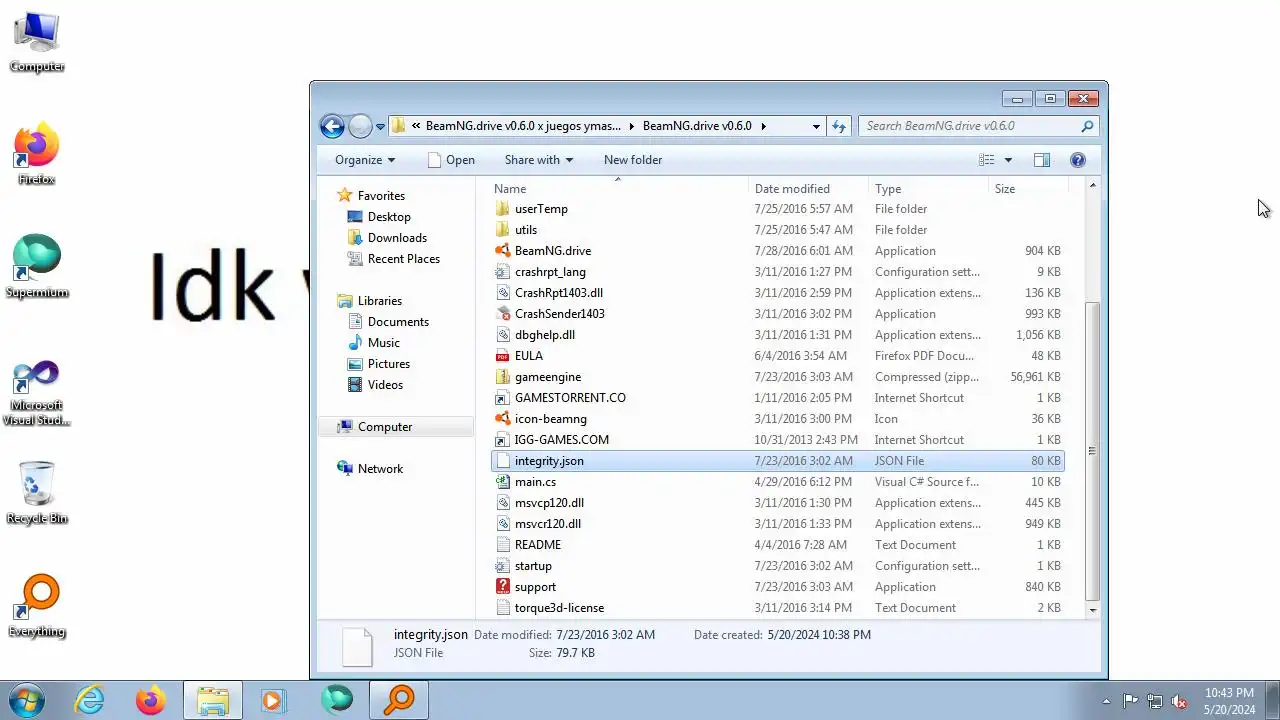Click the torque3d-license file name
This screenshot has height=720, width=1280.
click(x=559, y=608)
